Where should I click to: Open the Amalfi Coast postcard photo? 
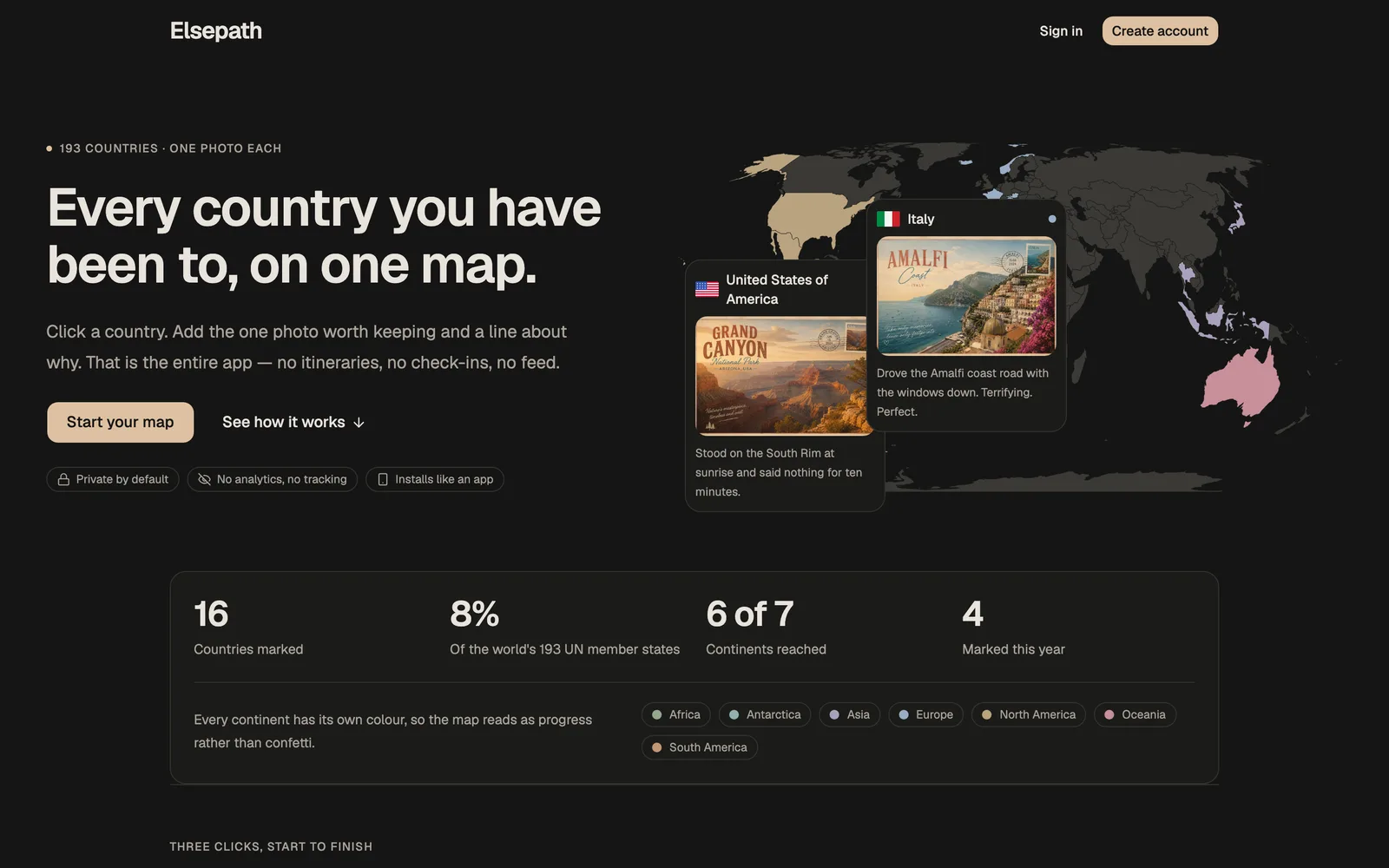[966, 295]
